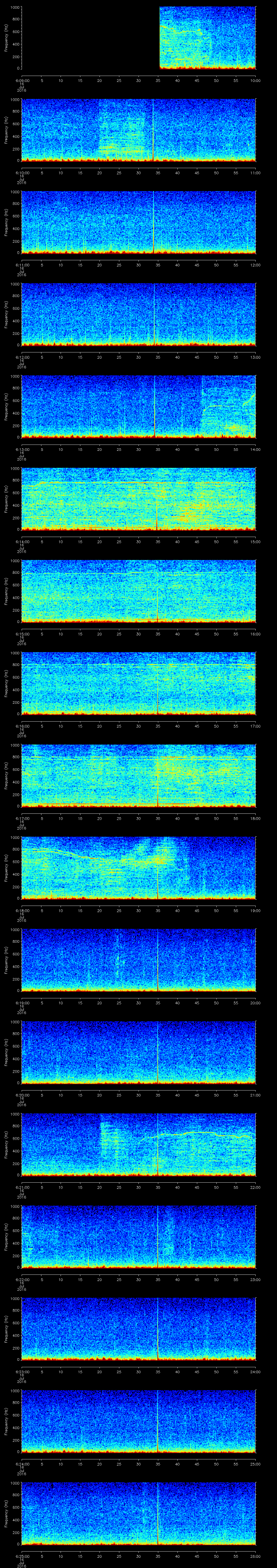Click the "26:00" end-time axis label
Image resolution: width=277 pixels, height=1568 pixels.
[x=255, y=1556]
